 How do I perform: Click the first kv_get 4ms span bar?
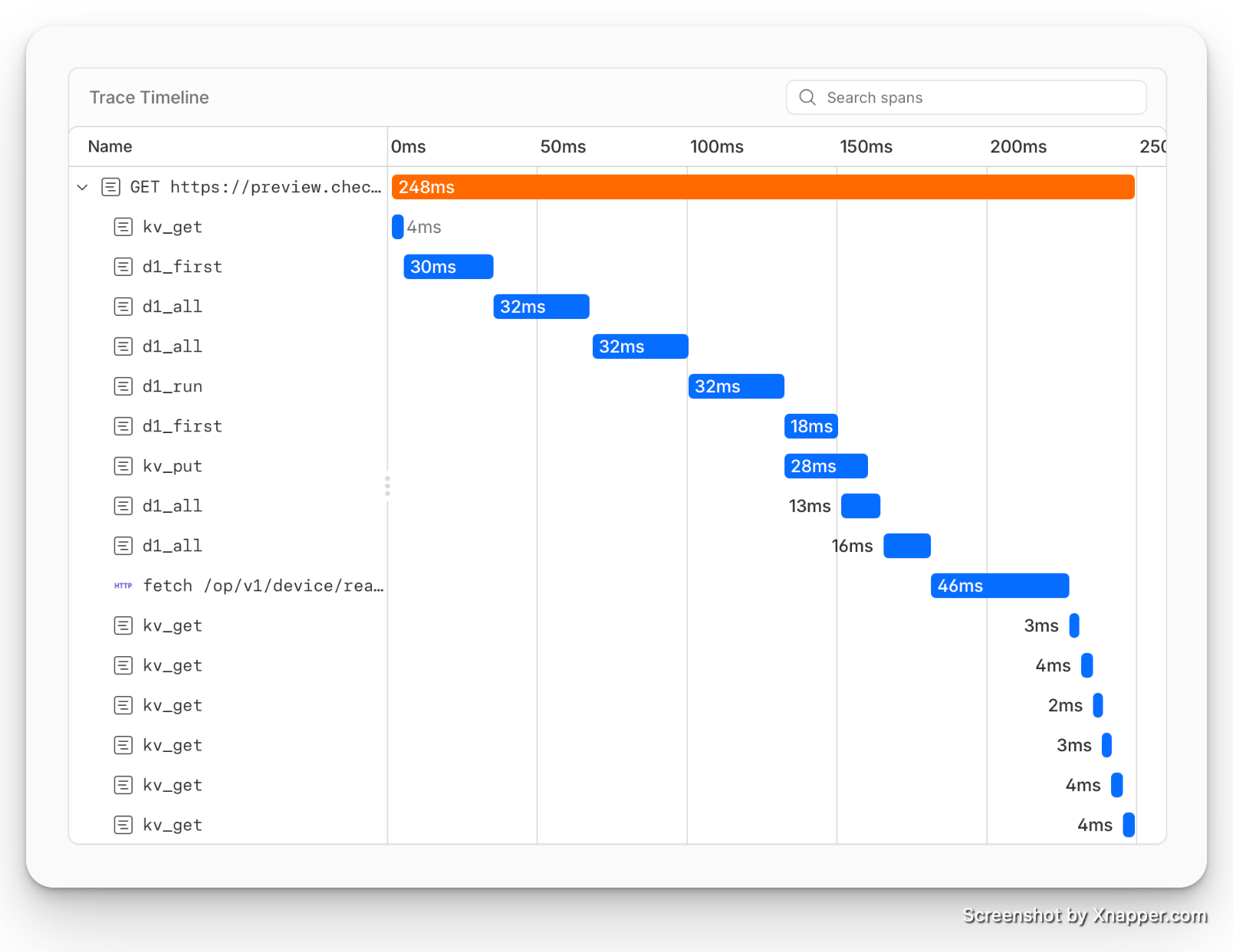click(x=397, y=227)
